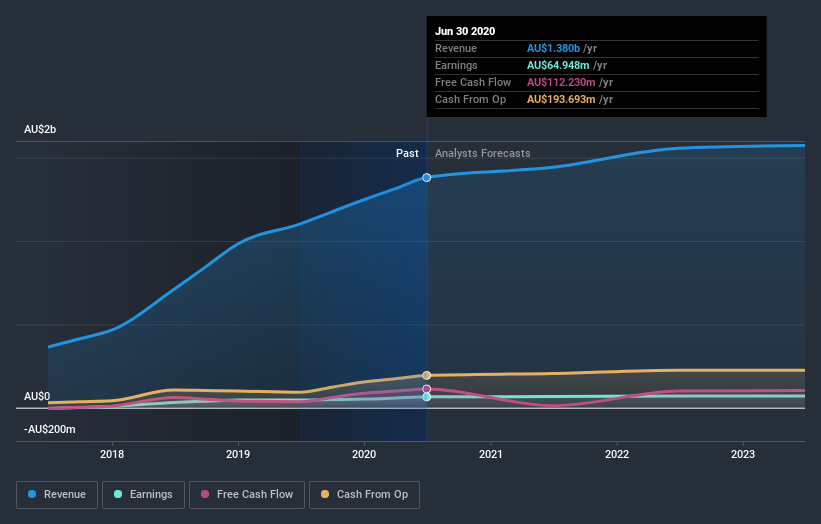Image resolution: width=821 pixels, height=524 pixels.
Task: Click the Past label
Action: pyautogui.click(x=407, y=153)
